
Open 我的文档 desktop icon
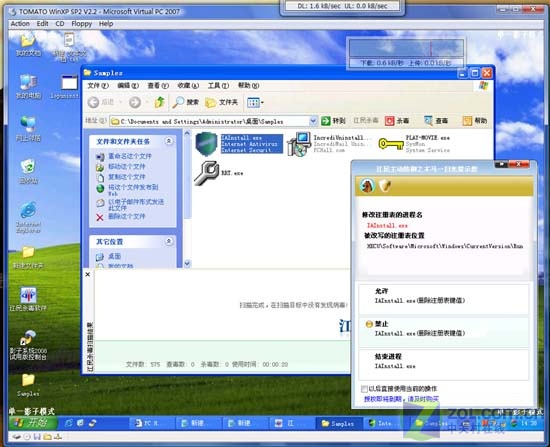28,45
